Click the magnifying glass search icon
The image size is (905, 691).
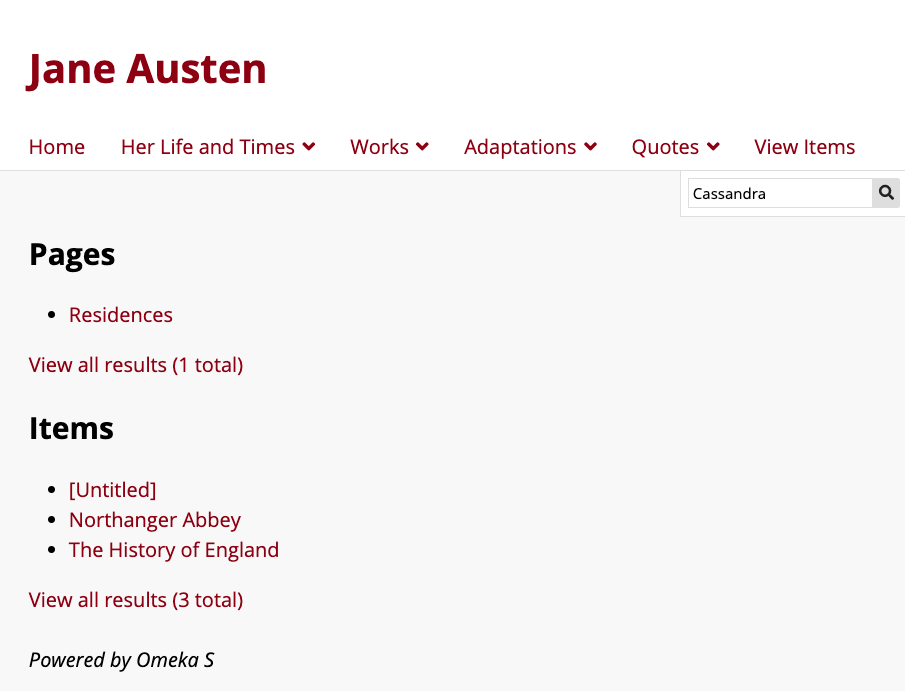pyautogui.click(x=886, y=193)
